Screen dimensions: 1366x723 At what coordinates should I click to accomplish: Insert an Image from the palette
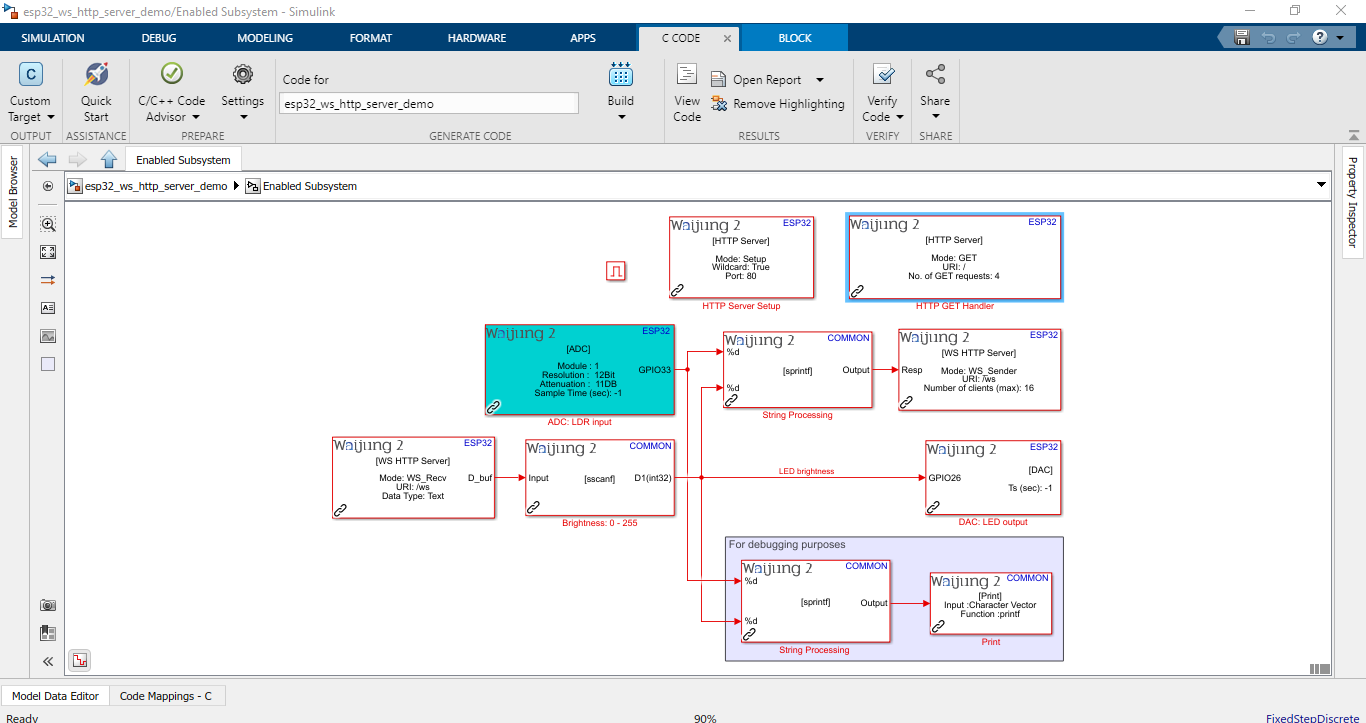[x=48, y=336]
